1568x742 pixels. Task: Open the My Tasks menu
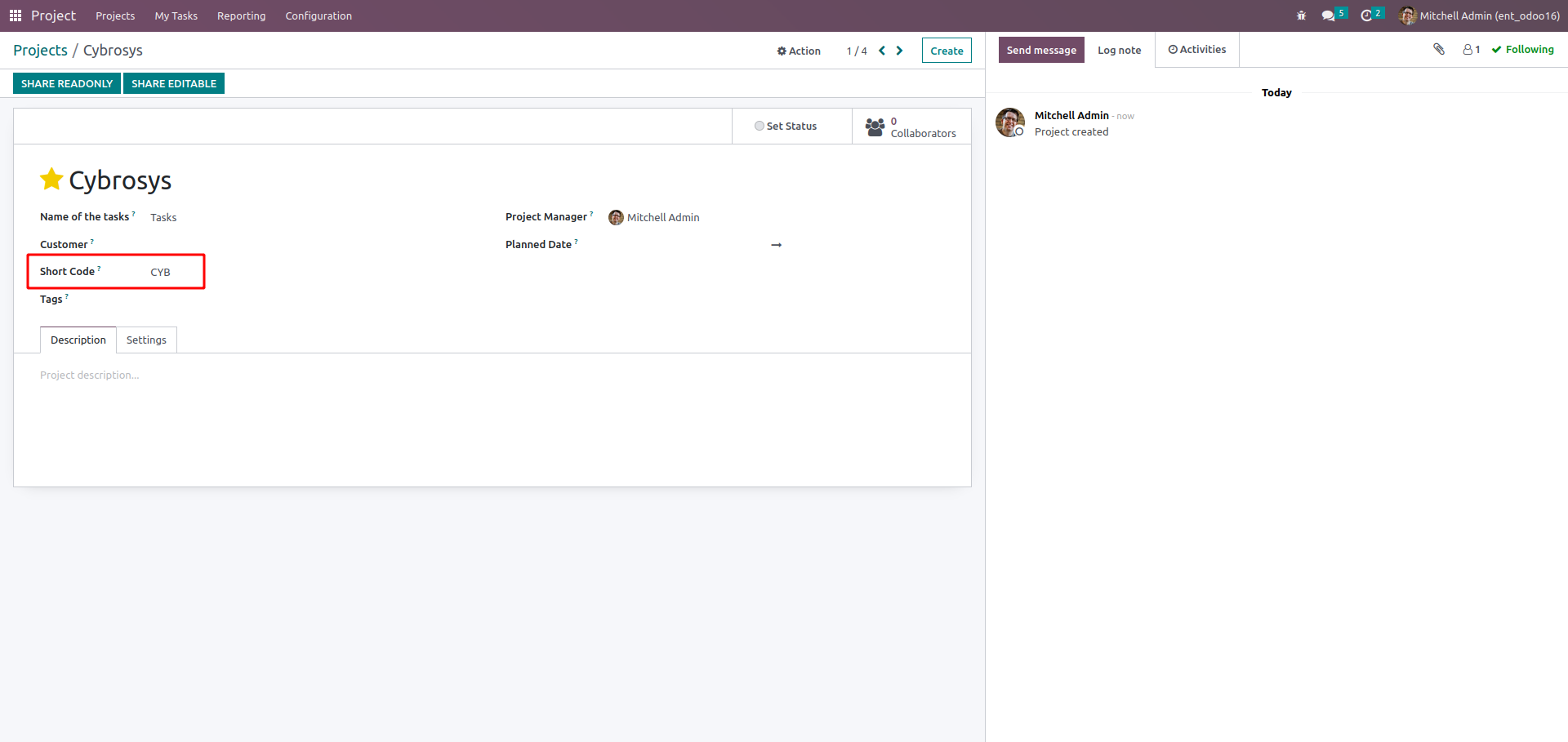point(176,16)
